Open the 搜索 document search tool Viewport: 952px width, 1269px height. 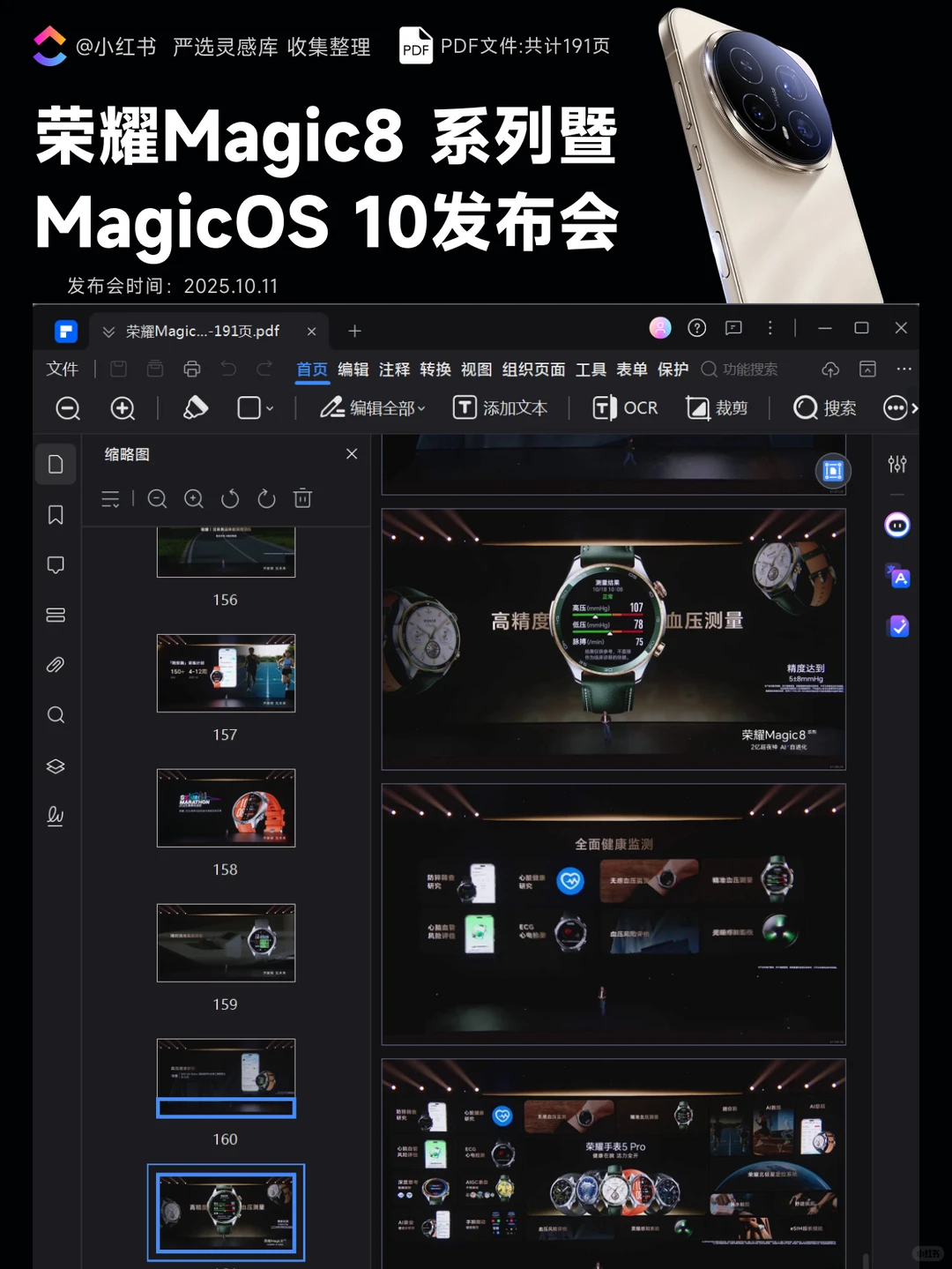click(x=824, y=407)
